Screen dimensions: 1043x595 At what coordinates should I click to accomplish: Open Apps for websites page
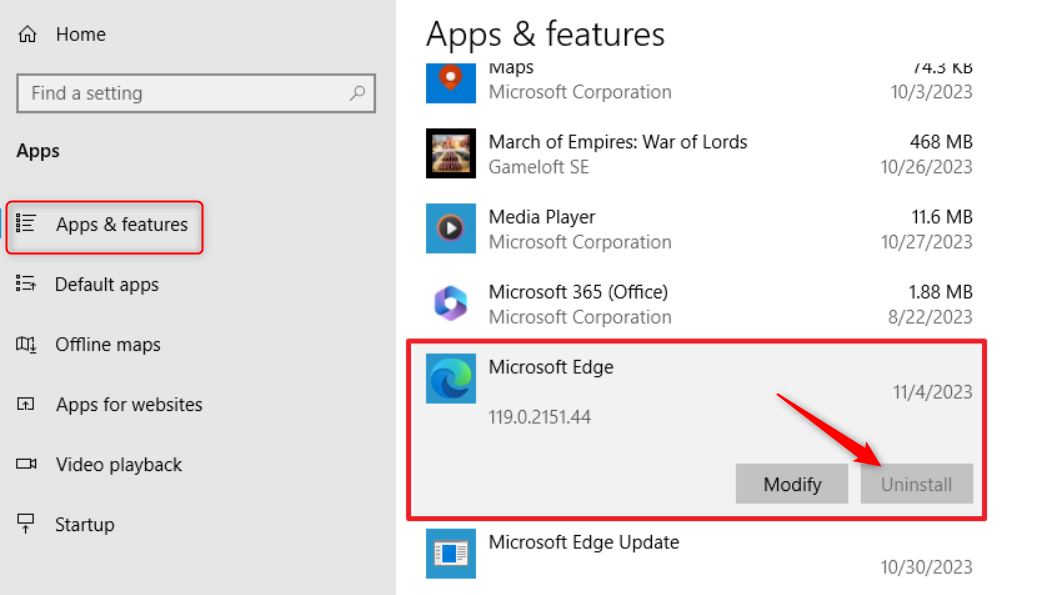(128, 405)
